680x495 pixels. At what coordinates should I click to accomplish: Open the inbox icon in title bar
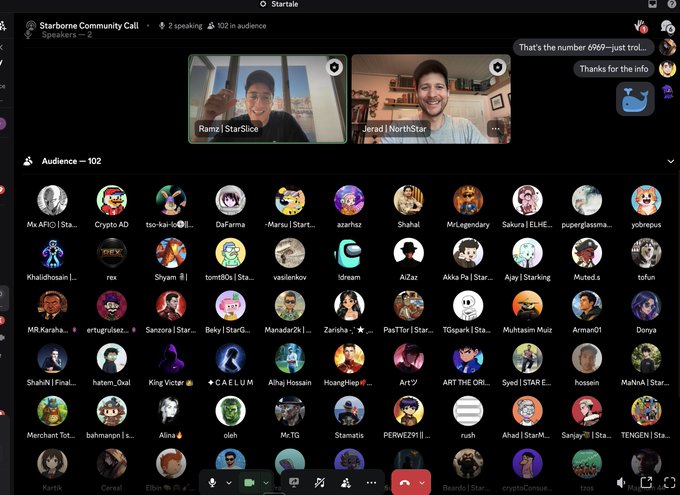coord(652,4)
